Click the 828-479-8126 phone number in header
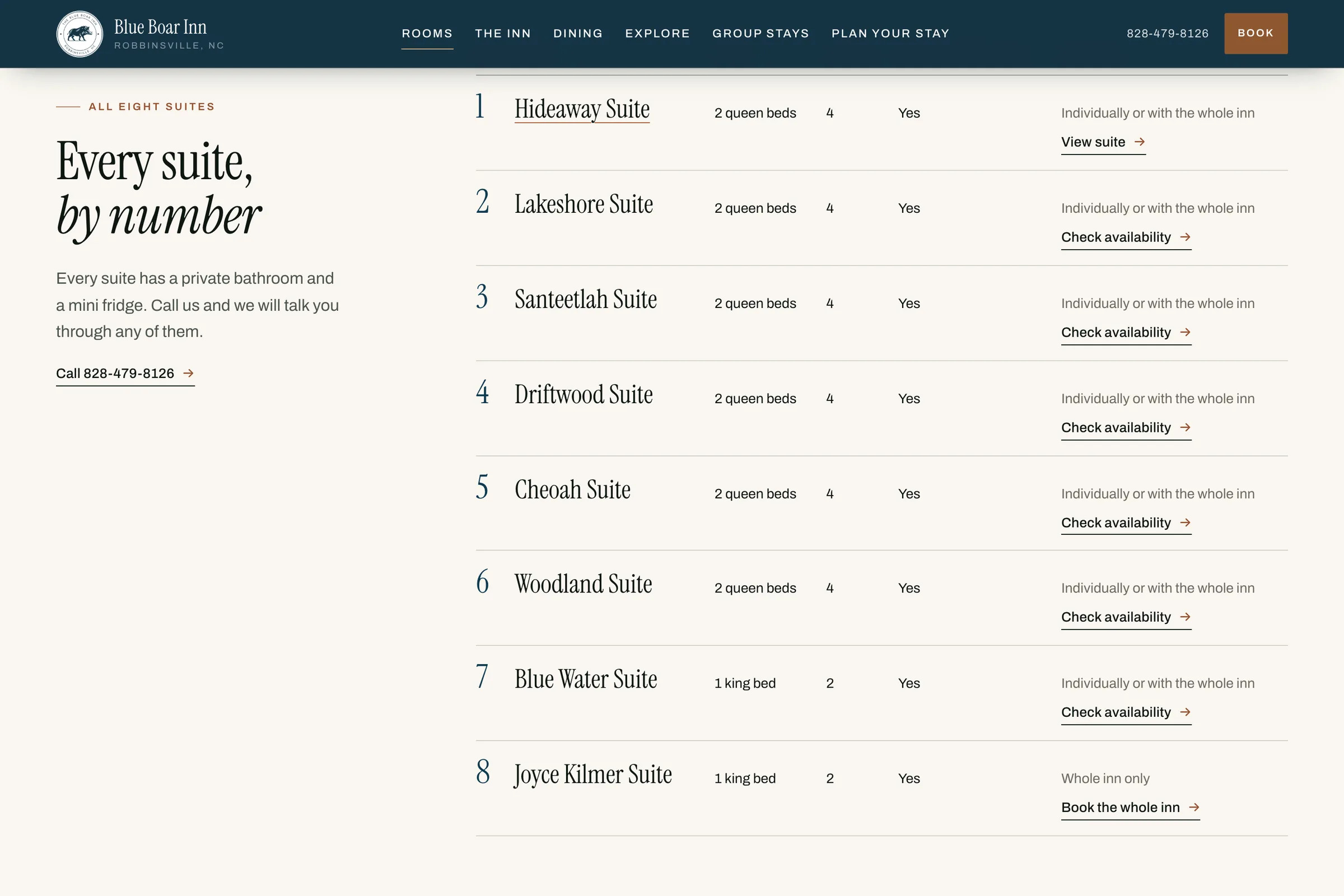Viewport: 1344px width, 896px height. (1168, 34)
